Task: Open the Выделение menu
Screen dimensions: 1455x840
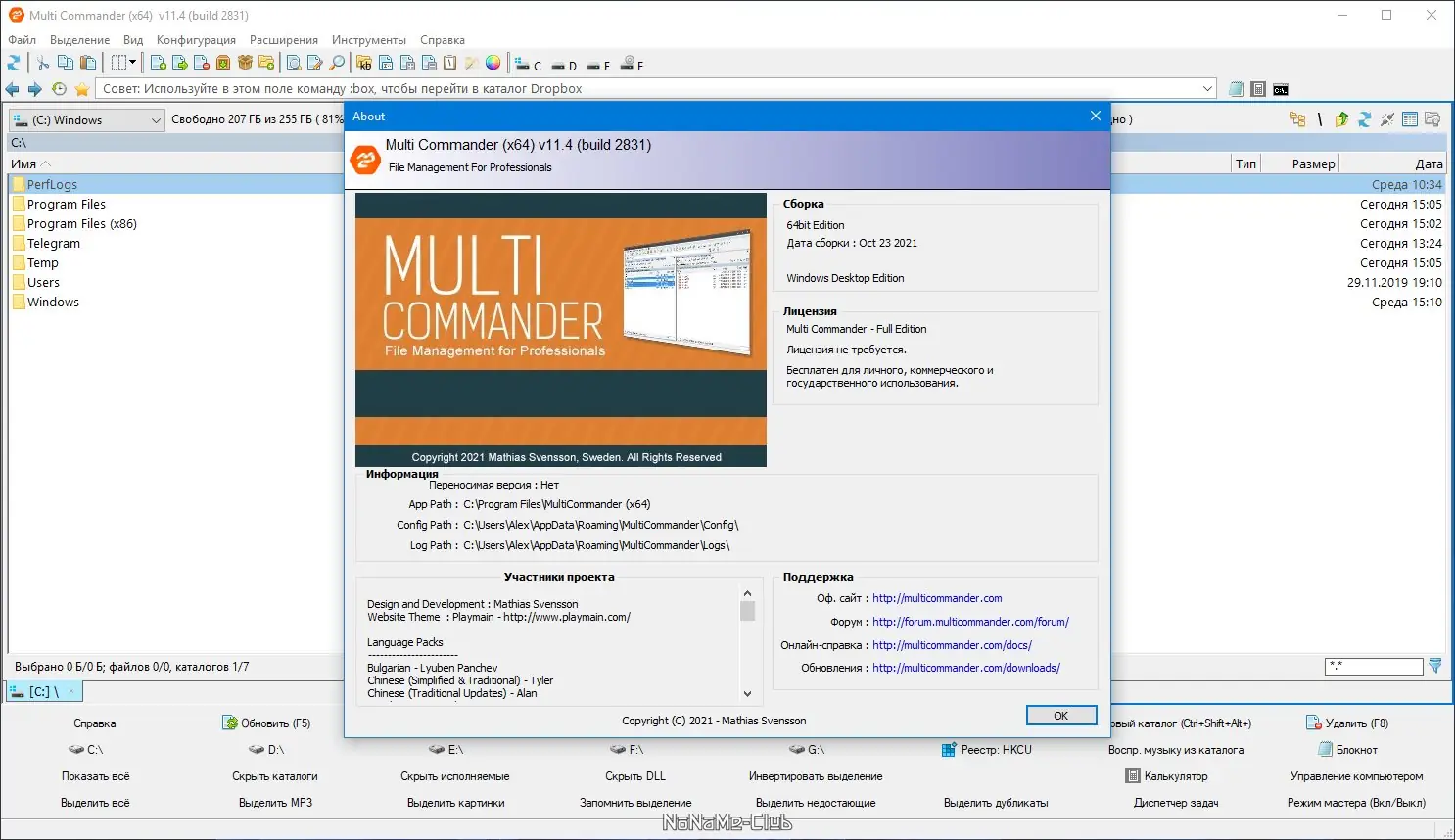Action: tap(80, 40)
